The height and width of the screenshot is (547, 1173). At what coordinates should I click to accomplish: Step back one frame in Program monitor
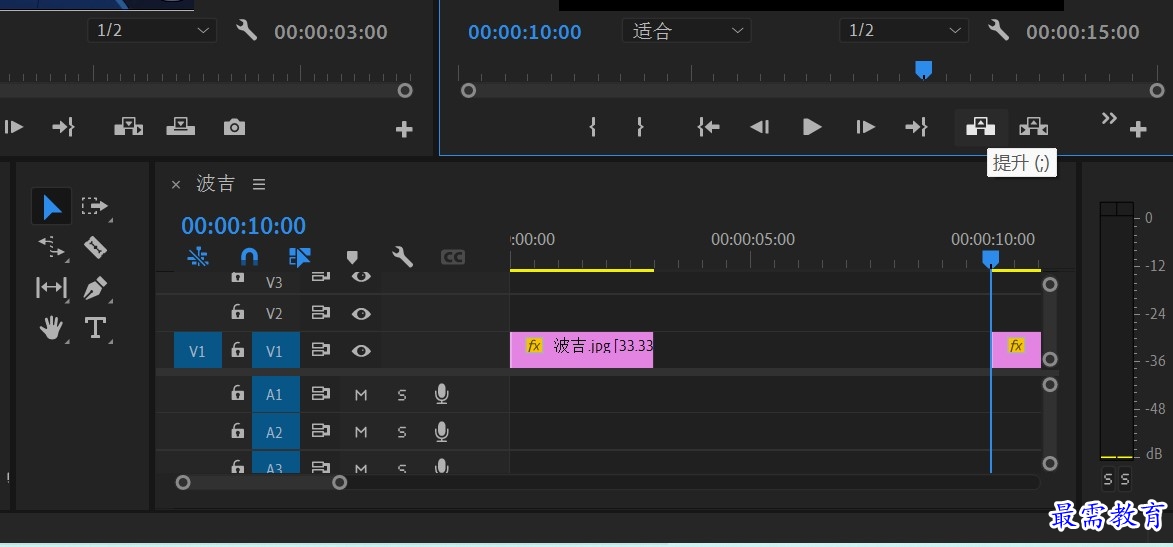(760, 127)
